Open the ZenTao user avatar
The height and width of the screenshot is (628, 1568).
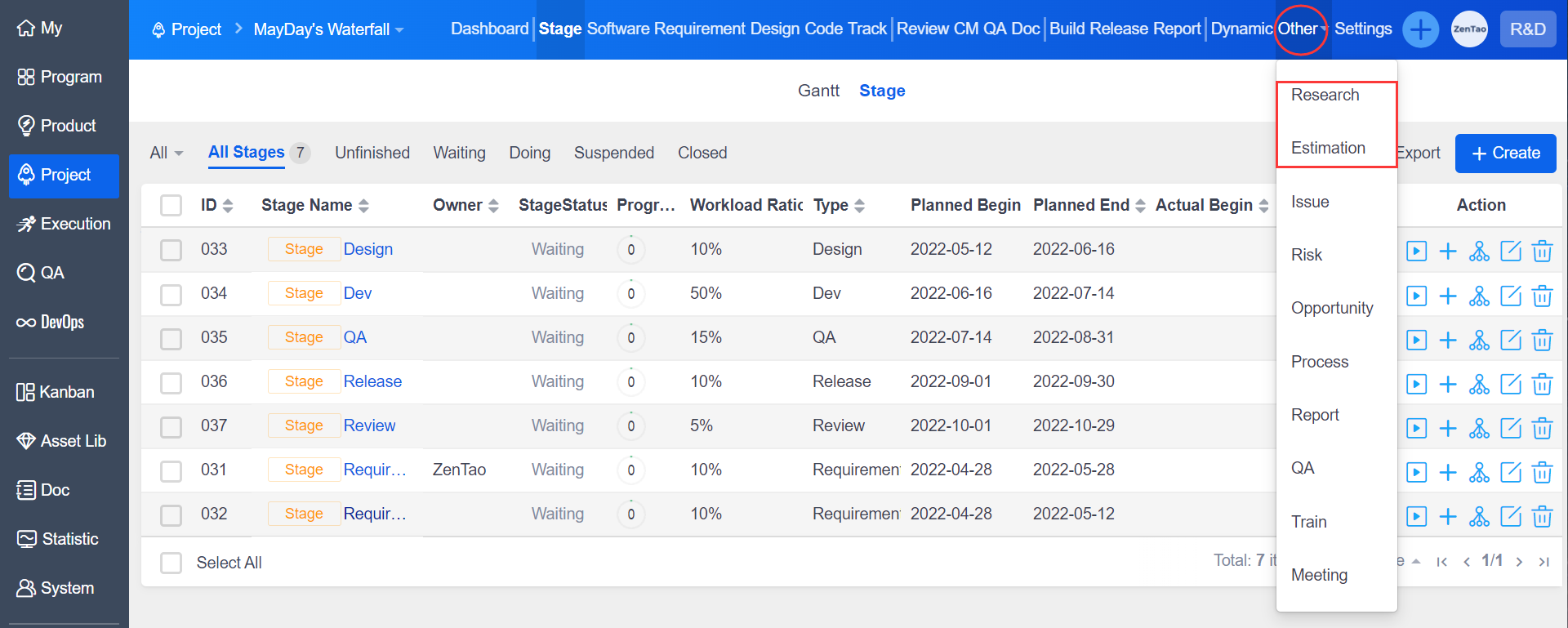[1469, 29]
